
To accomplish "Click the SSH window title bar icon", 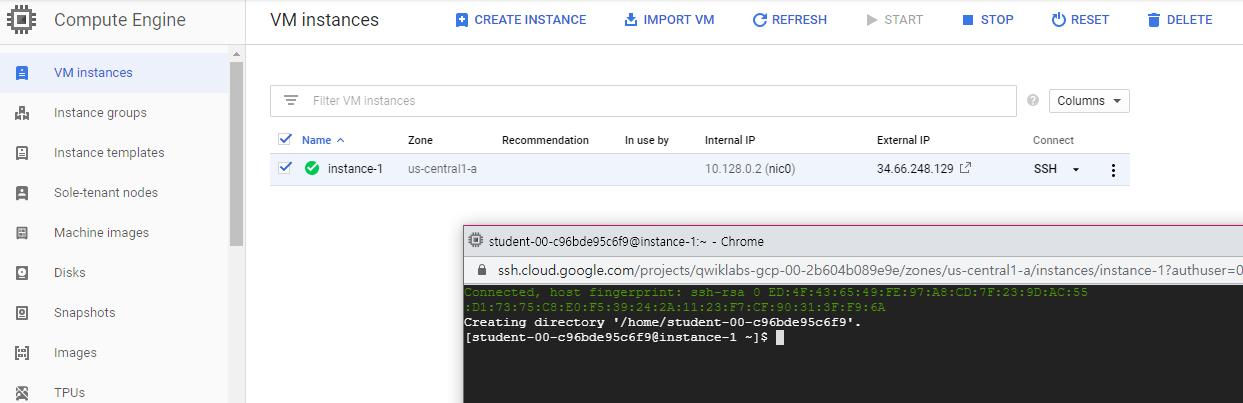I will [x=476, y=241].
